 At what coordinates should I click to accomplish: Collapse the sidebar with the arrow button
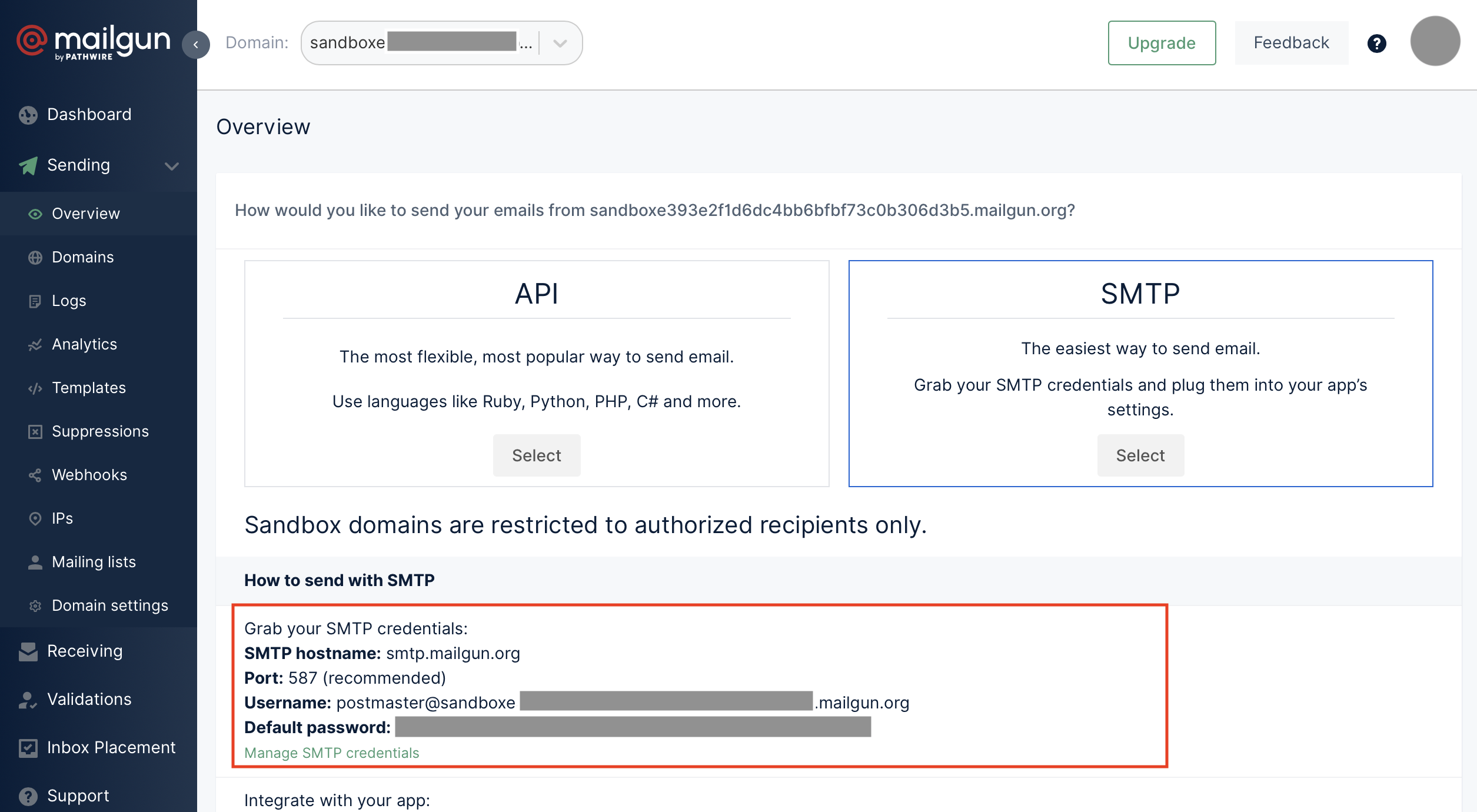196,45
